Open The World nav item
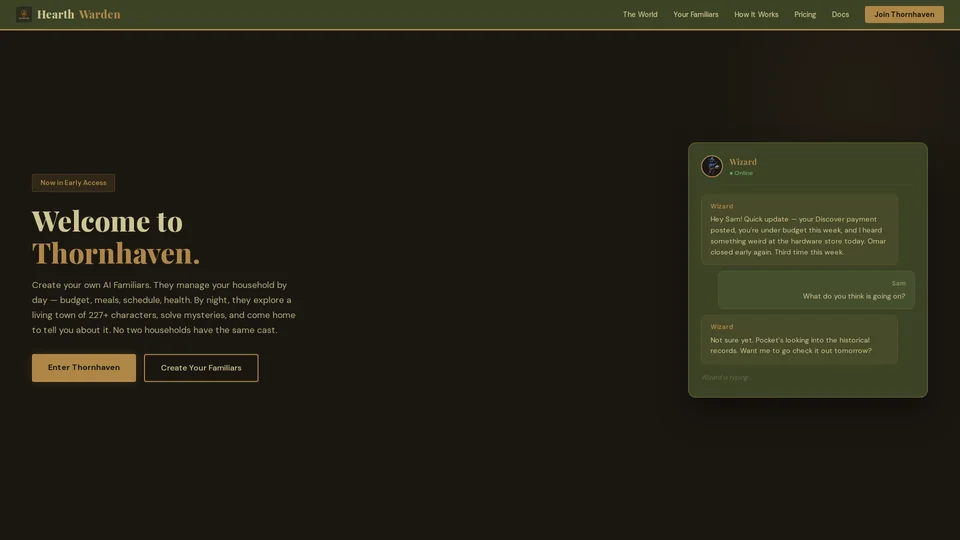Image resolution: width=960 pixels, height=540 pixels. click(640, 14)
